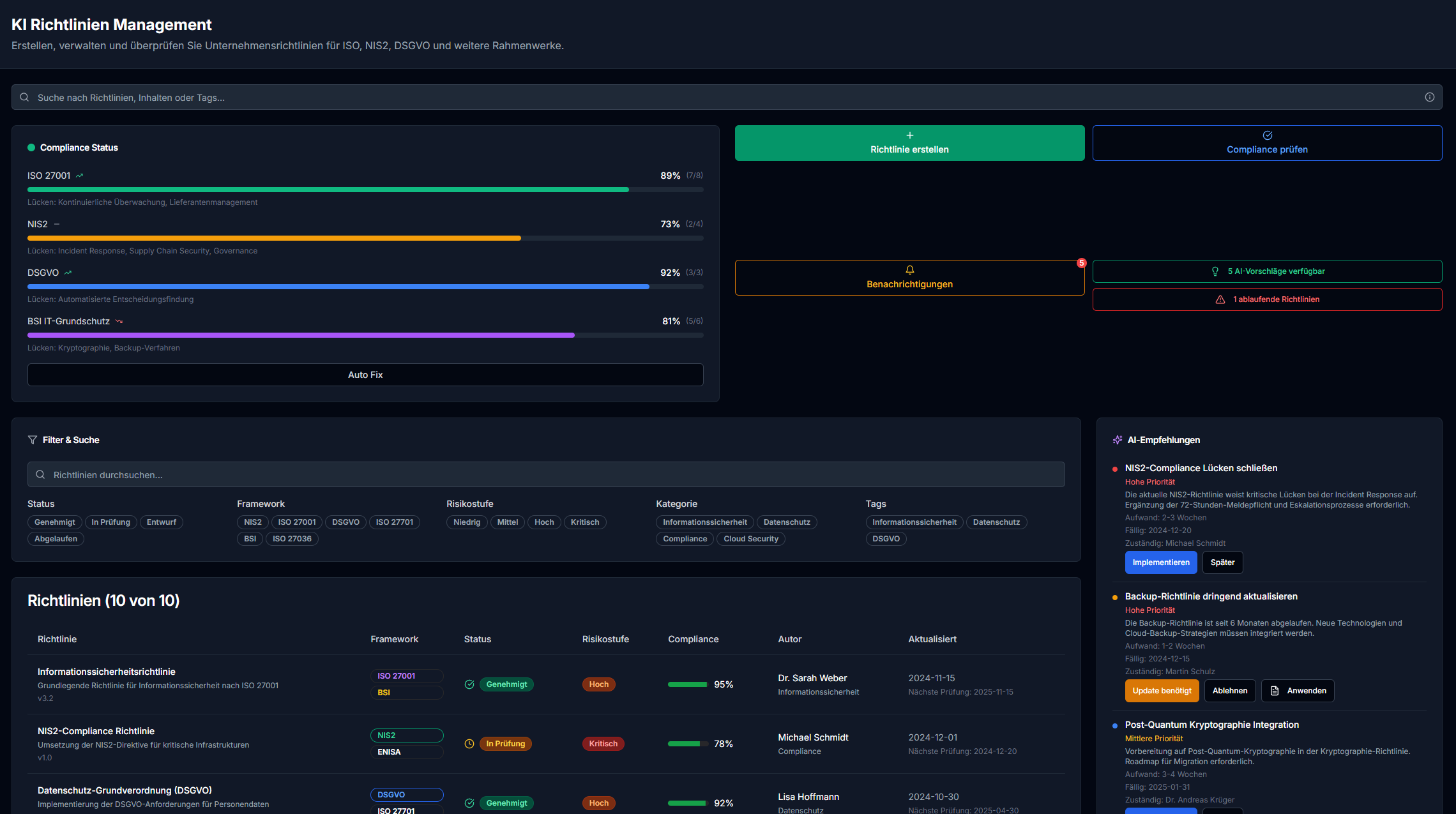1456x814 pixels.
Task: Click the magnifier icon in the top search bar
Action: [24, 97]
